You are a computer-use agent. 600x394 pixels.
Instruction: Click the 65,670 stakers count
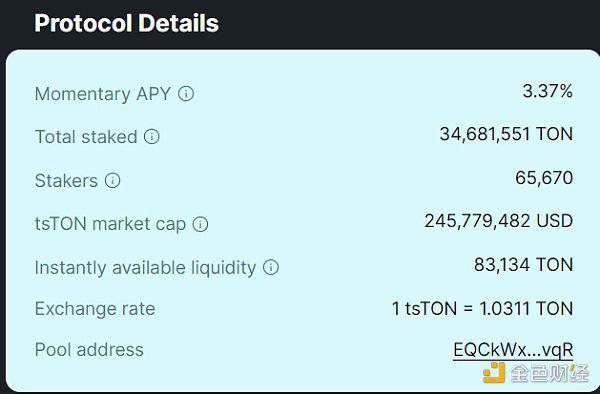[544, 178]
